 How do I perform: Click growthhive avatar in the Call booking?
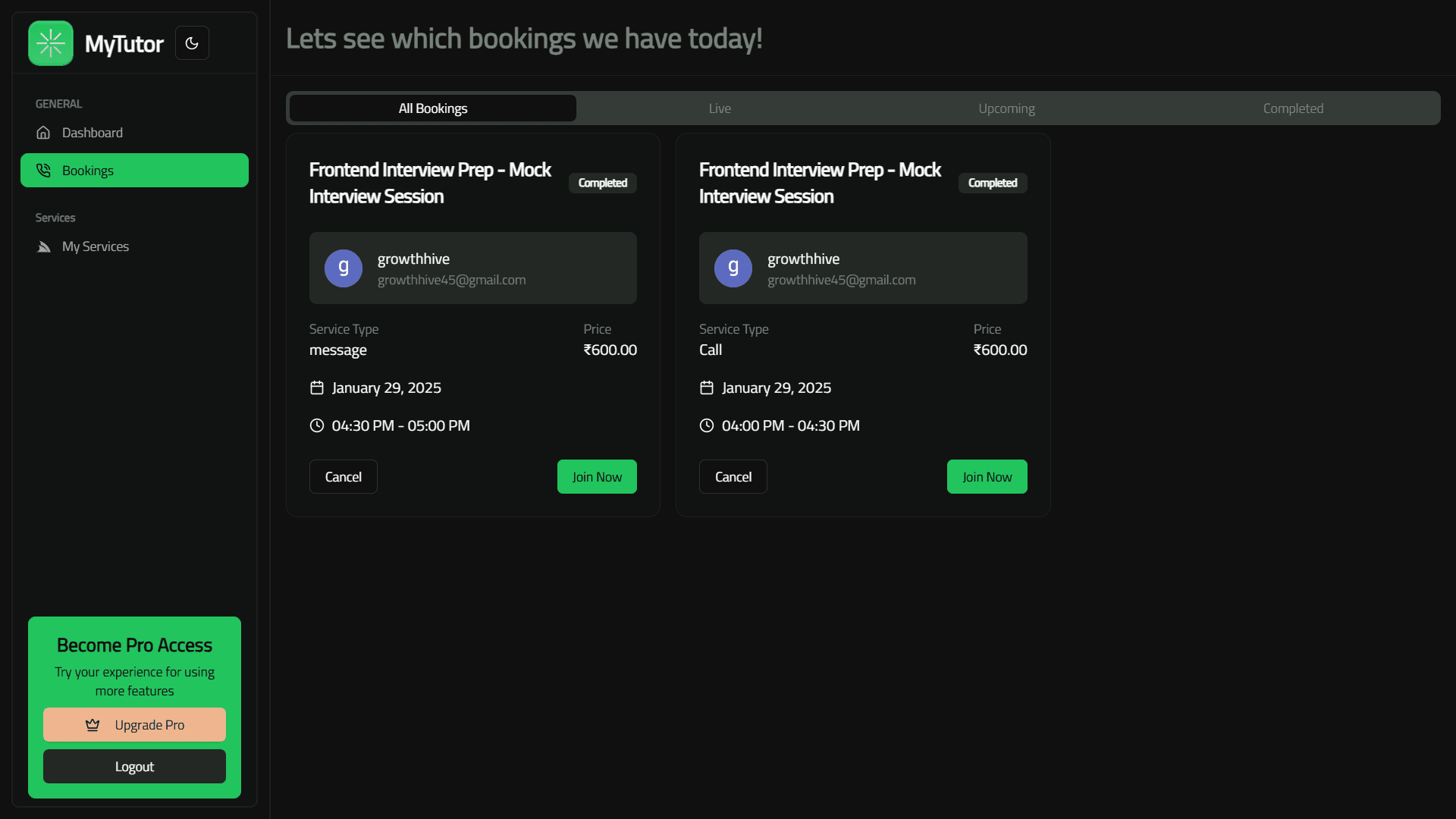coord(733,268)
